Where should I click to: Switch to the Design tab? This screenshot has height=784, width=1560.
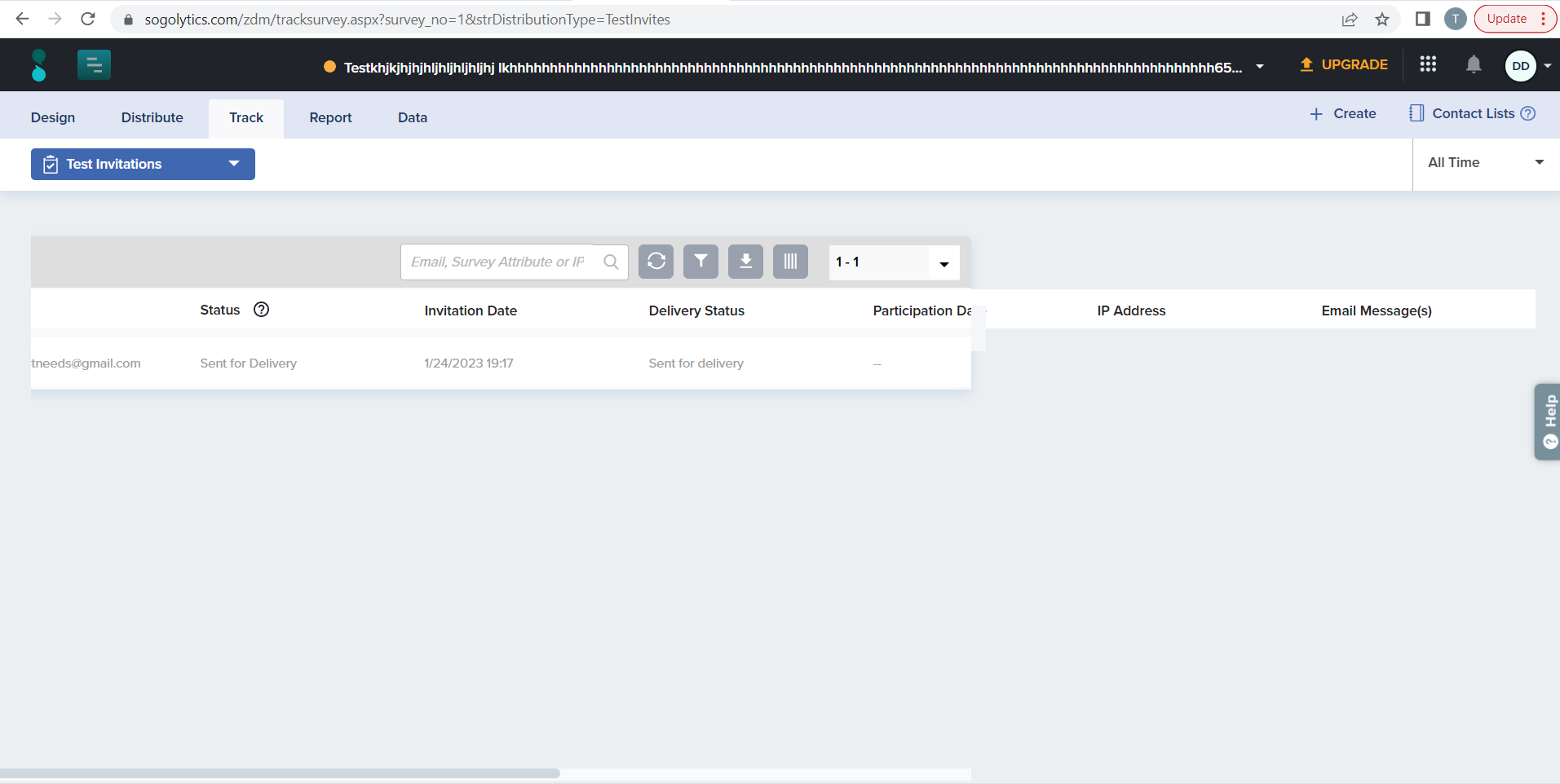pos(53,117)
